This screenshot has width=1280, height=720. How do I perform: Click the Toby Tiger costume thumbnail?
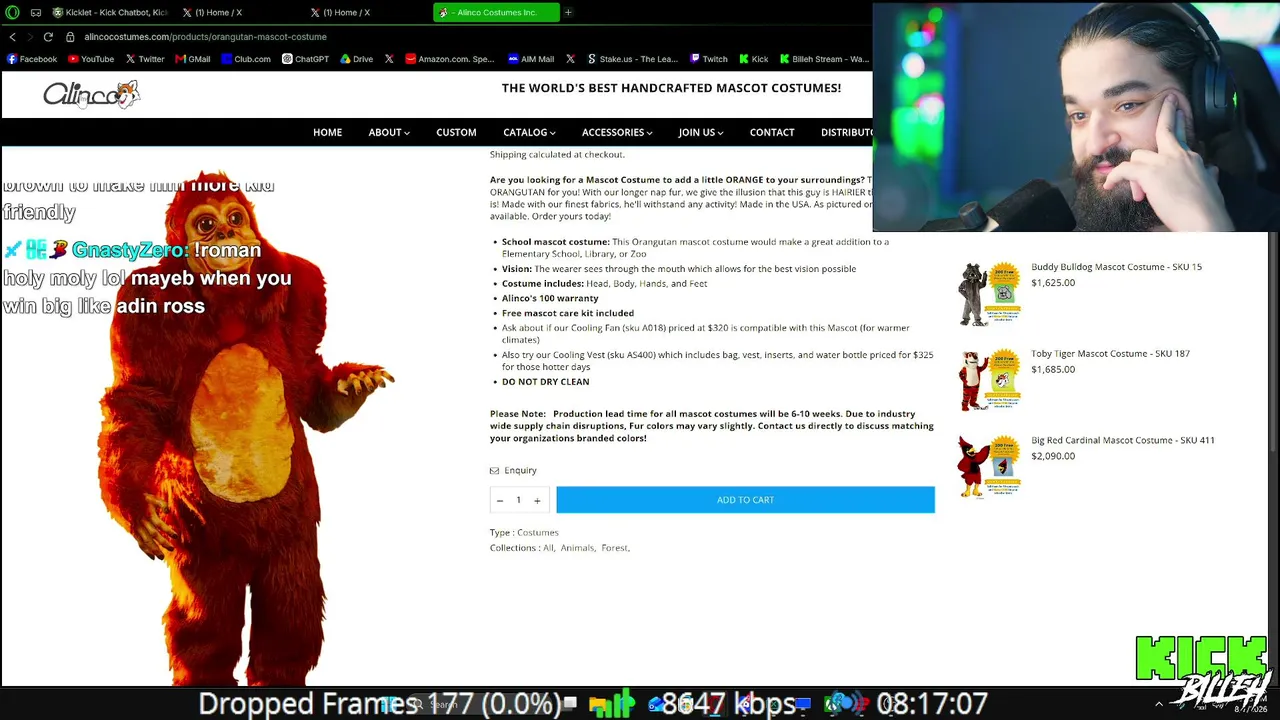pyautogui.click(x=989, y=380)
